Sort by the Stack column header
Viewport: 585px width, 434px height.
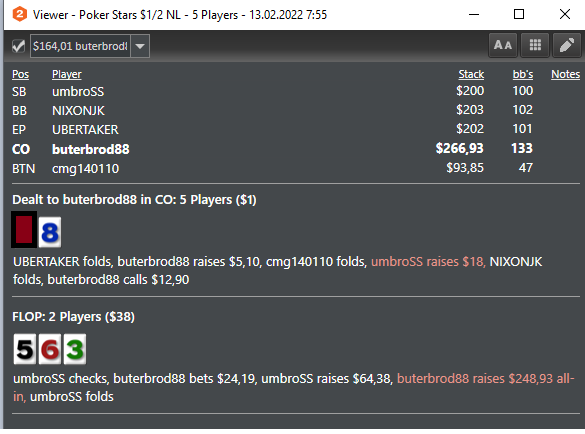471,74
